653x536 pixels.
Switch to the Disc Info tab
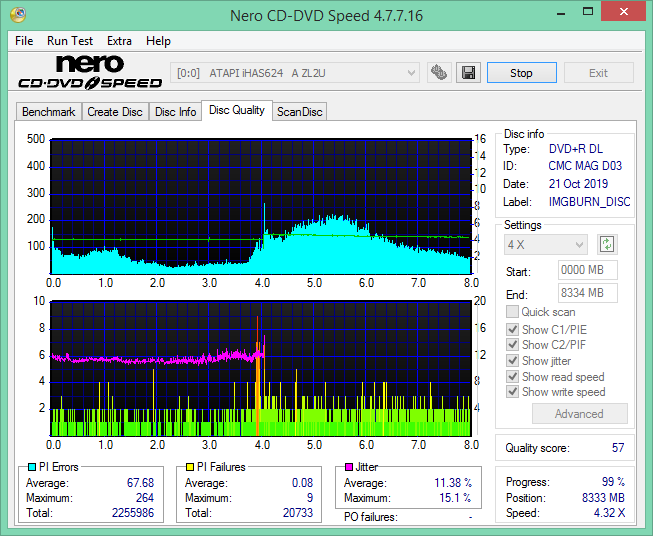175,112
